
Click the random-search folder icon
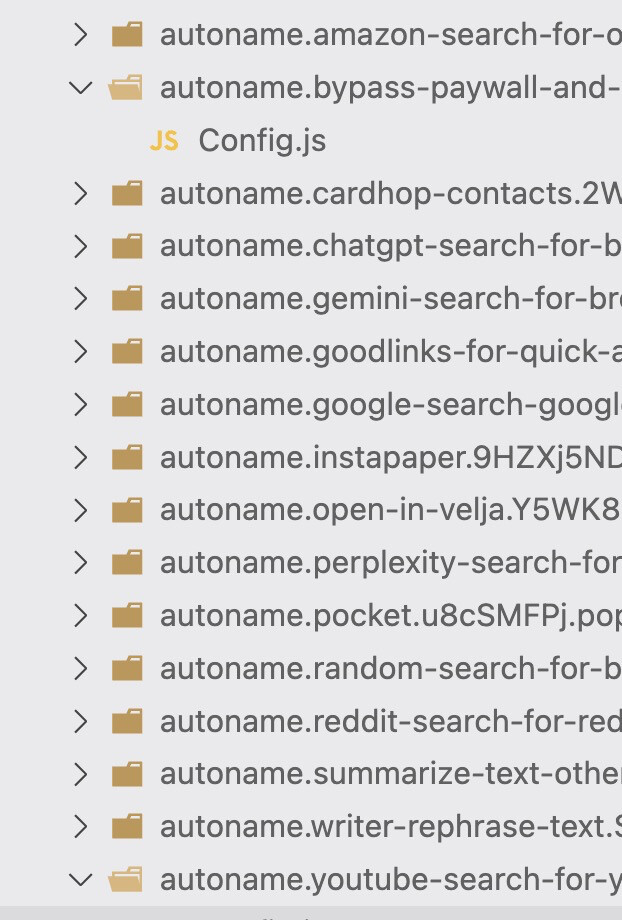(127, 667)
